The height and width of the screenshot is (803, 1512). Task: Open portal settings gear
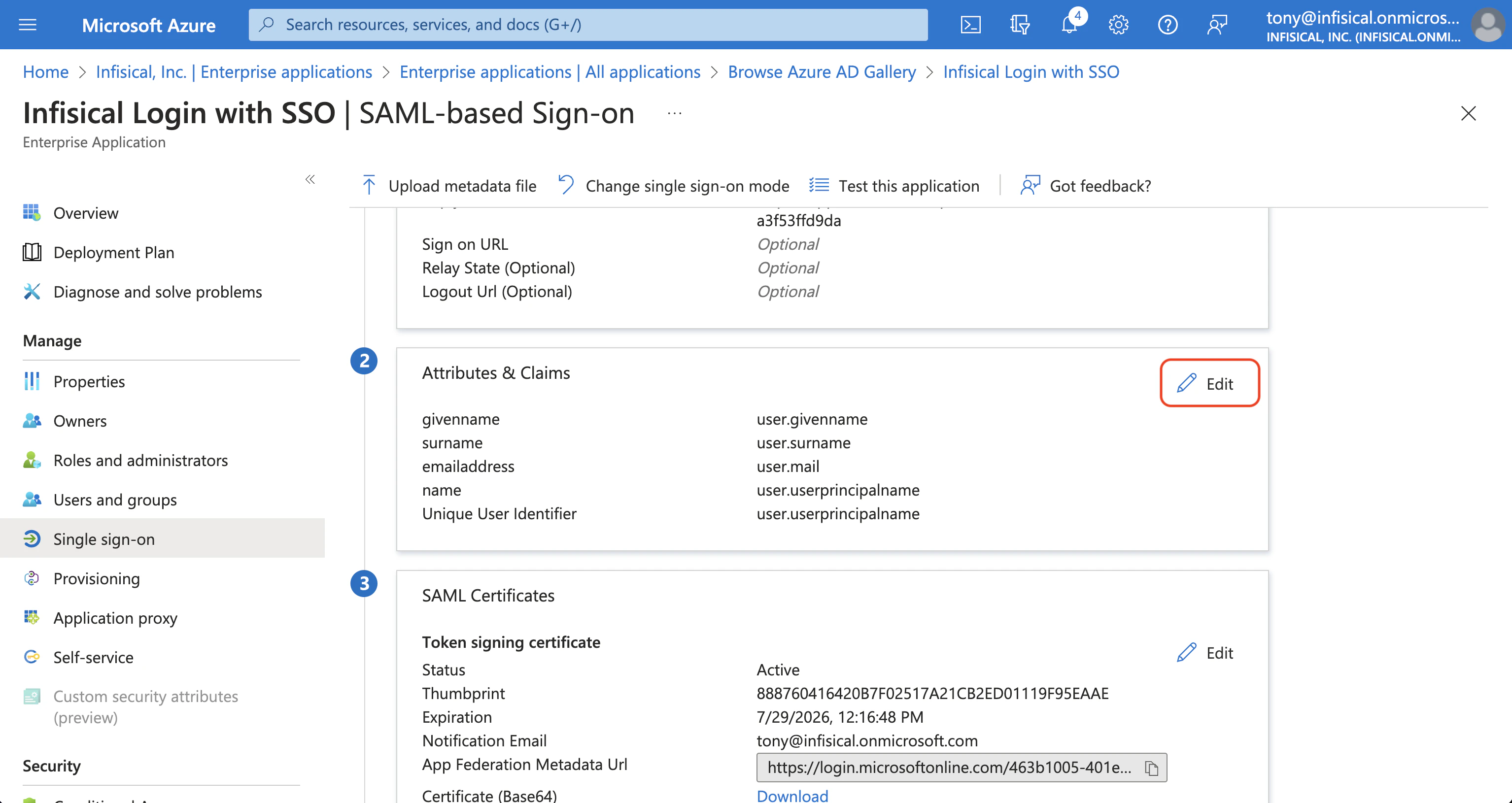[1118, 25]
